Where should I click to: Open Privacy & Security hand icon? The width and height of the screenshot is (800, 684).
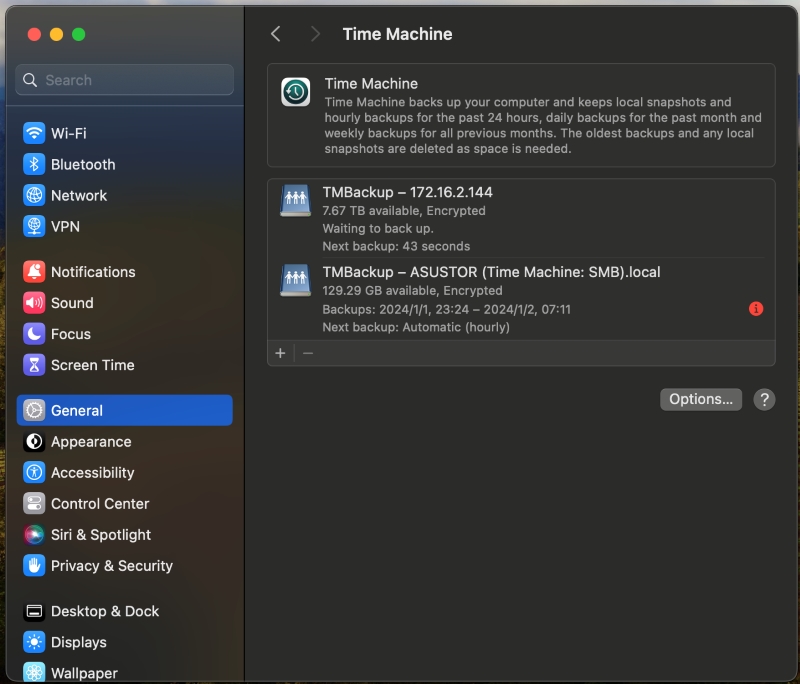pos(34,566)
